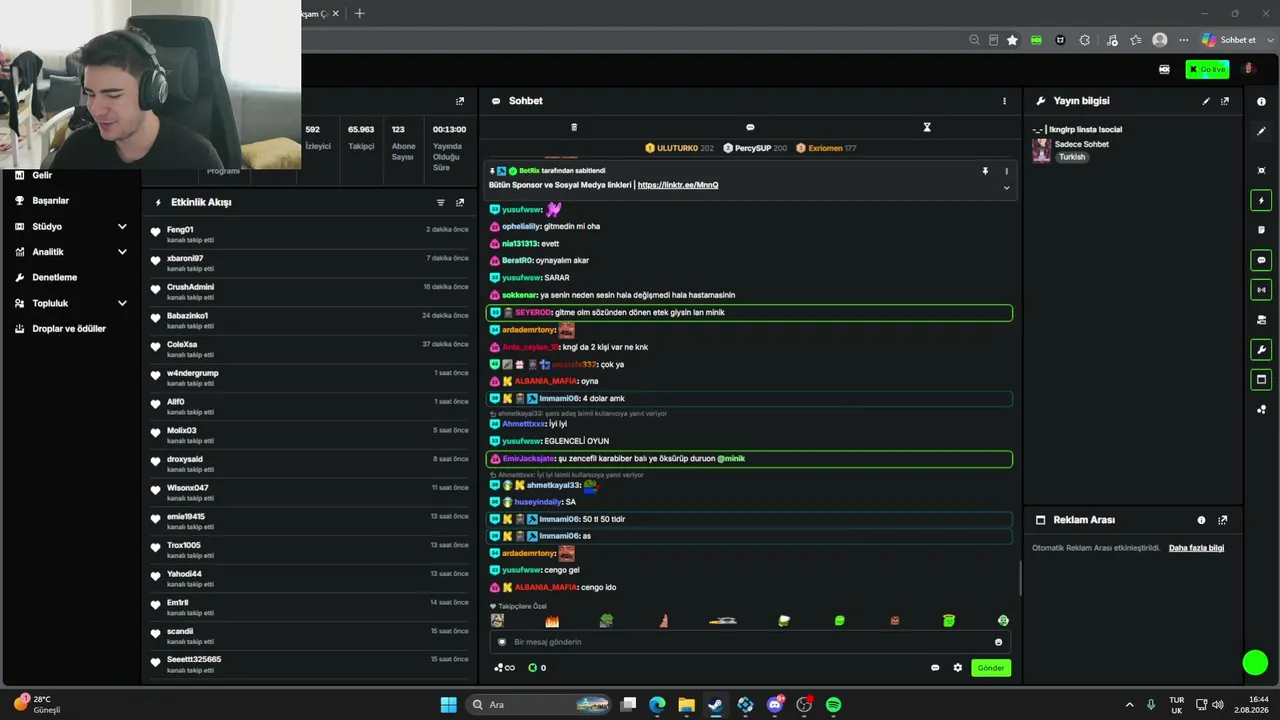Toggle the lightning bolt icon in right sidebar
The height and width of the screenshot is (720, 1280).
point(1261,200)
